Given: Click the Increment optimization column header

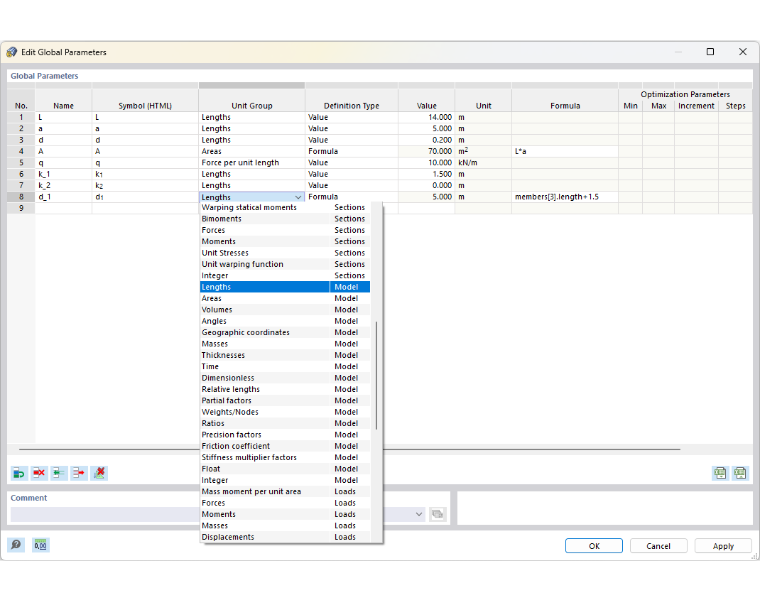Looking at the screenshot, I should tap(696, 106).
